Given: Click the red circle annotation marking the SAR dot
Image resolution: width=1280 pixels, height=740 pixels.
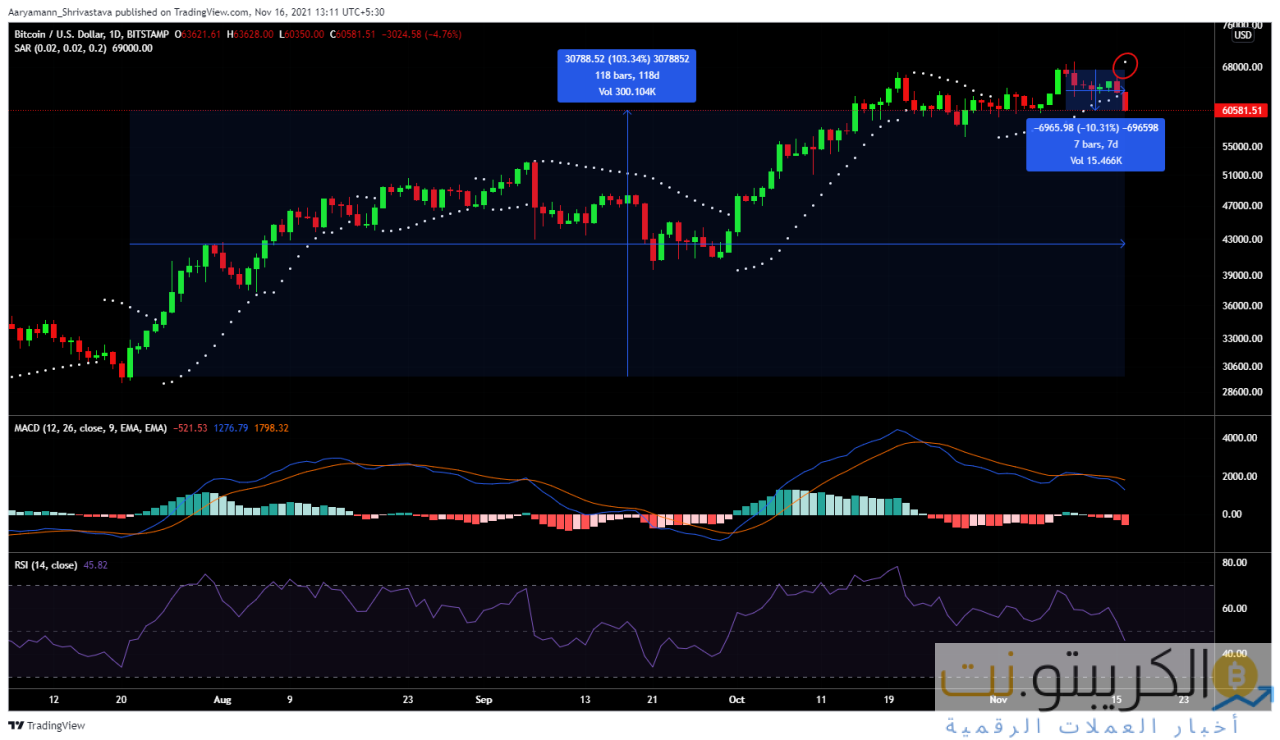Looking at the screenshot, I should 1127,65.
